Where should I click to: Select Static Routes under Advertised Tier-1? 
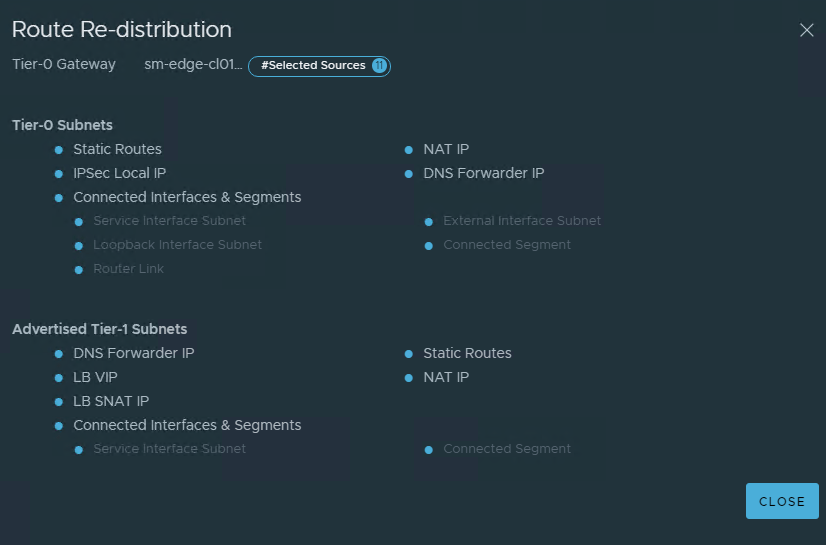pyautogui.click(x=467, y=353)
